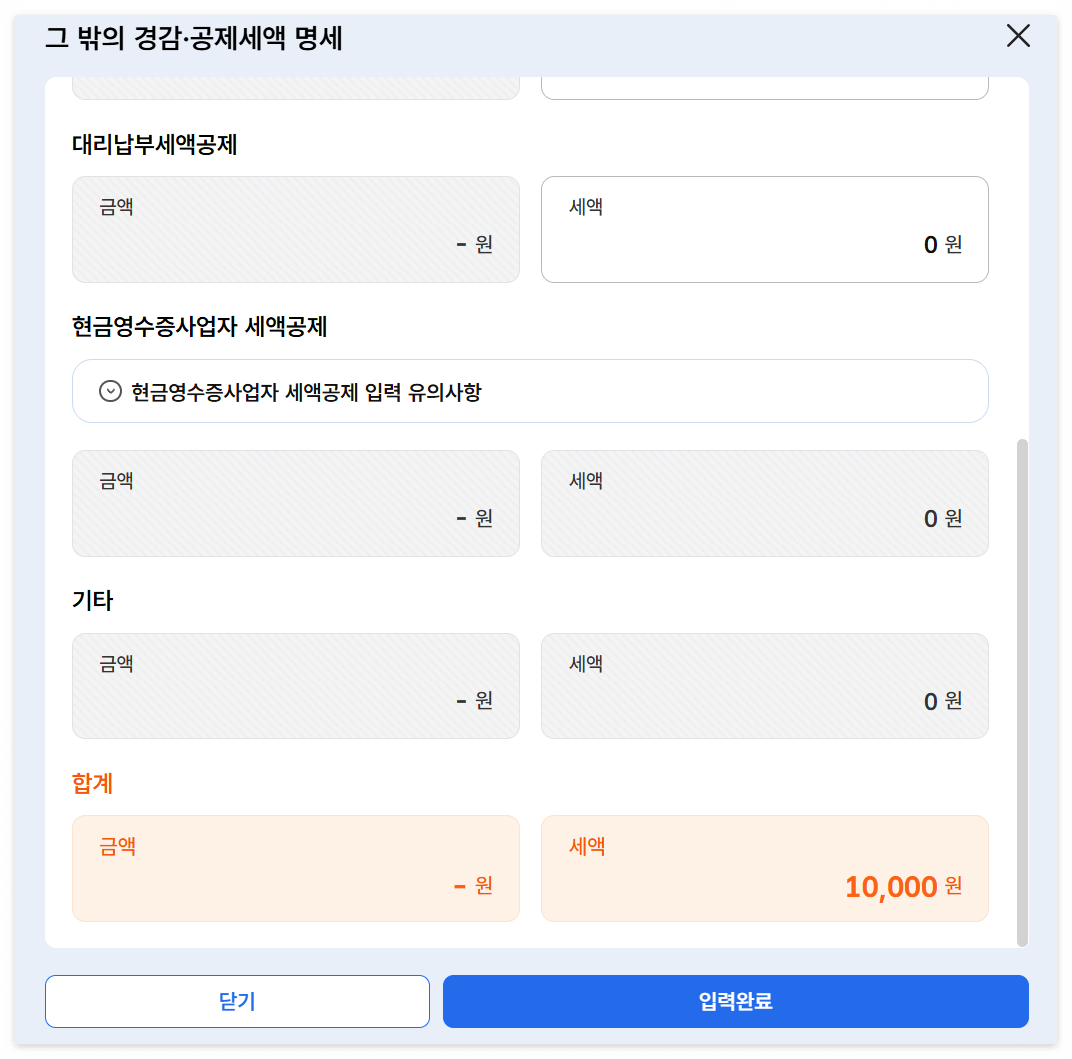Click the vertical scrollbar on the right edge
Image resolution: width=1072 pixels, height=1059 pixels.
pyautogui.click(x=1023, y=690)
